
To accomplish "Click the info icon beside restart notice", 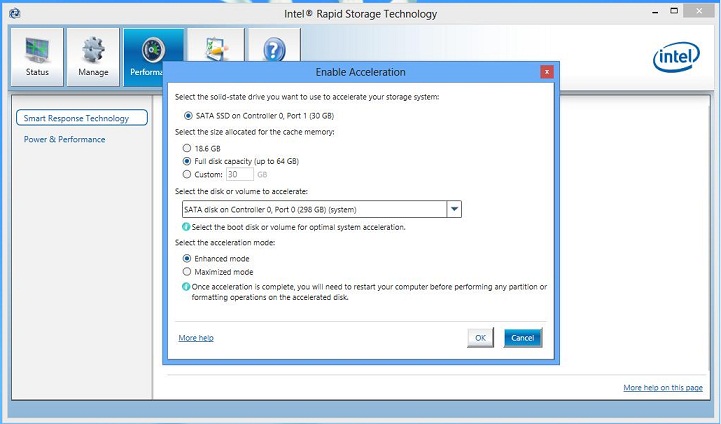I will pyautogui.click(x=186, y=286).
